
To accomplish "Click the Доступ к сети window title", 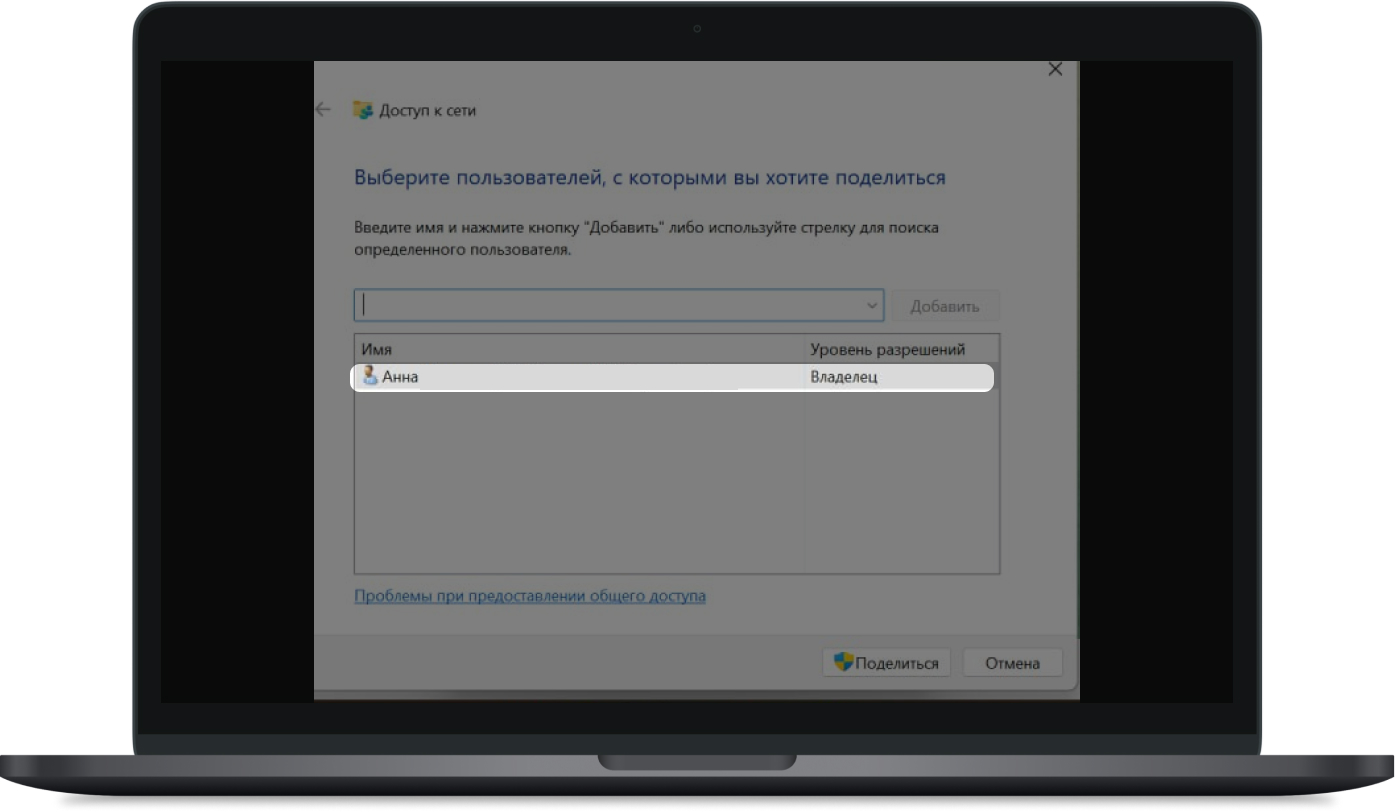I will tap(427, 111).
